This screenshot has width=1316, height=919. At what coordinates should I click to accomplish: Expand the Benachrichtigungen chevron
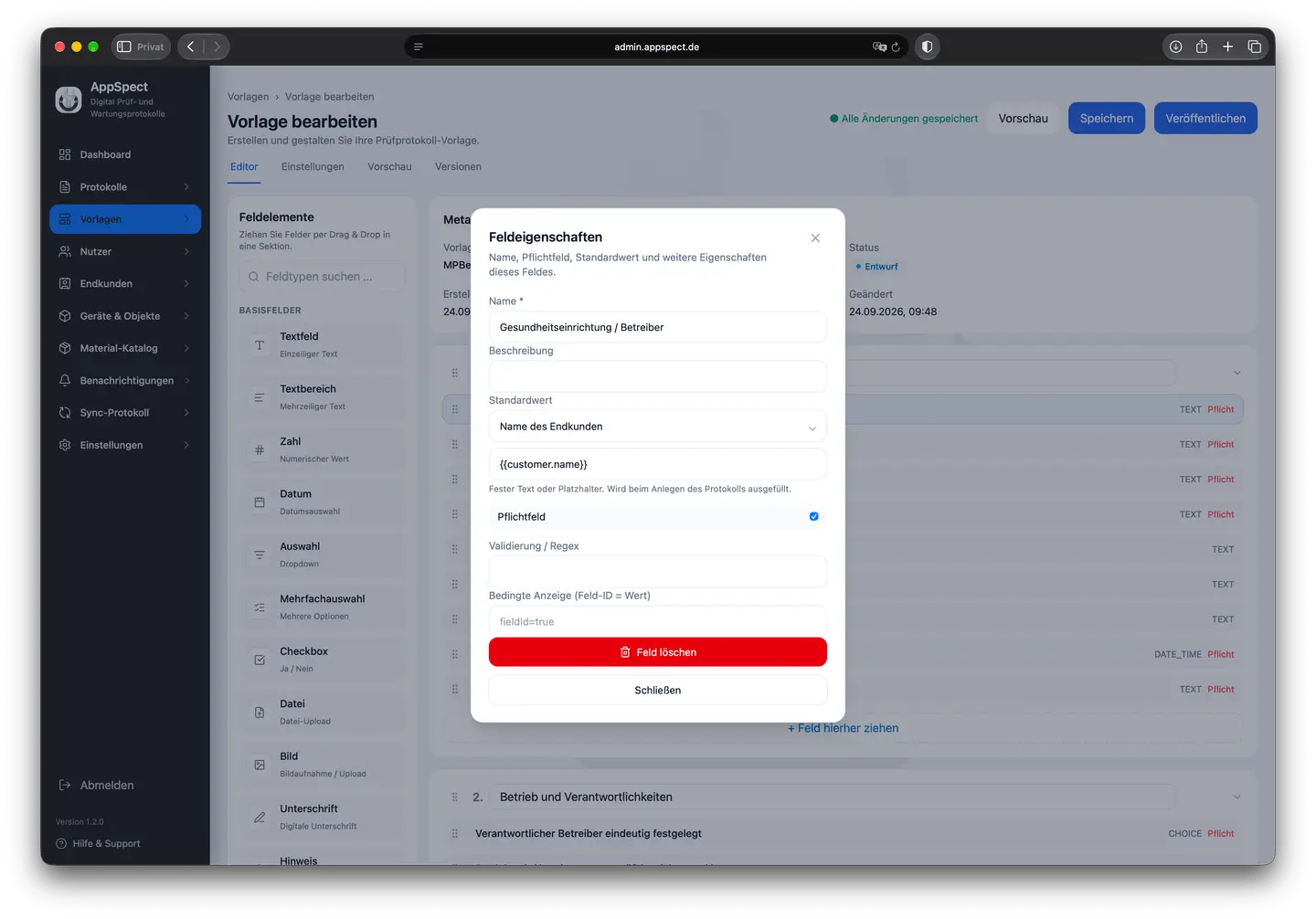pos(186,380)
